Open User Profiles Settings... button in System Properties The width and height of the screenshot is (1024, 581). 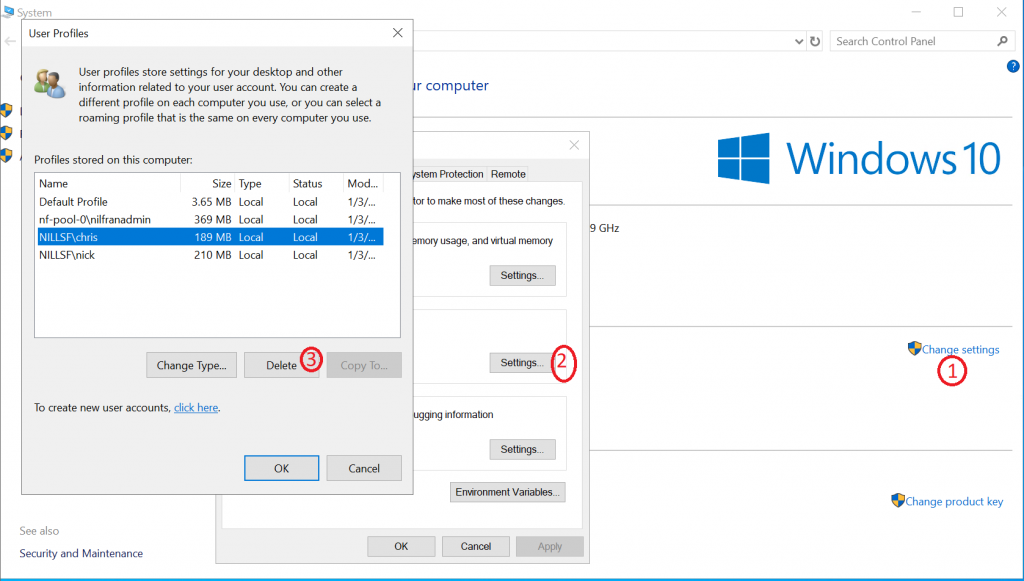point(522,362)
